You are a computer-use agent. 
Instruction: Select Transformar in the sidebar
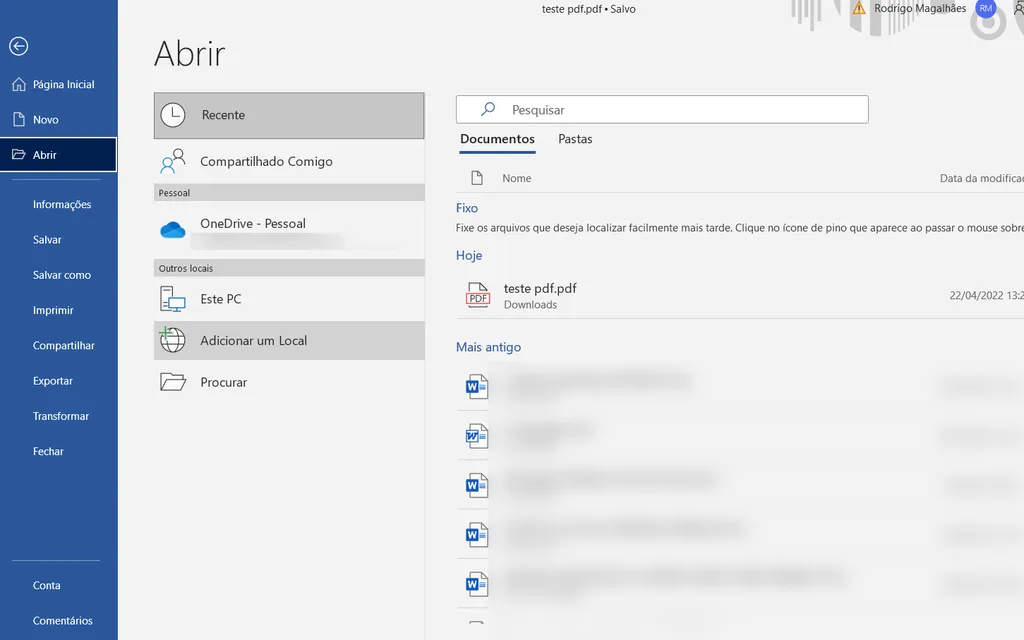tap(60, 416)
